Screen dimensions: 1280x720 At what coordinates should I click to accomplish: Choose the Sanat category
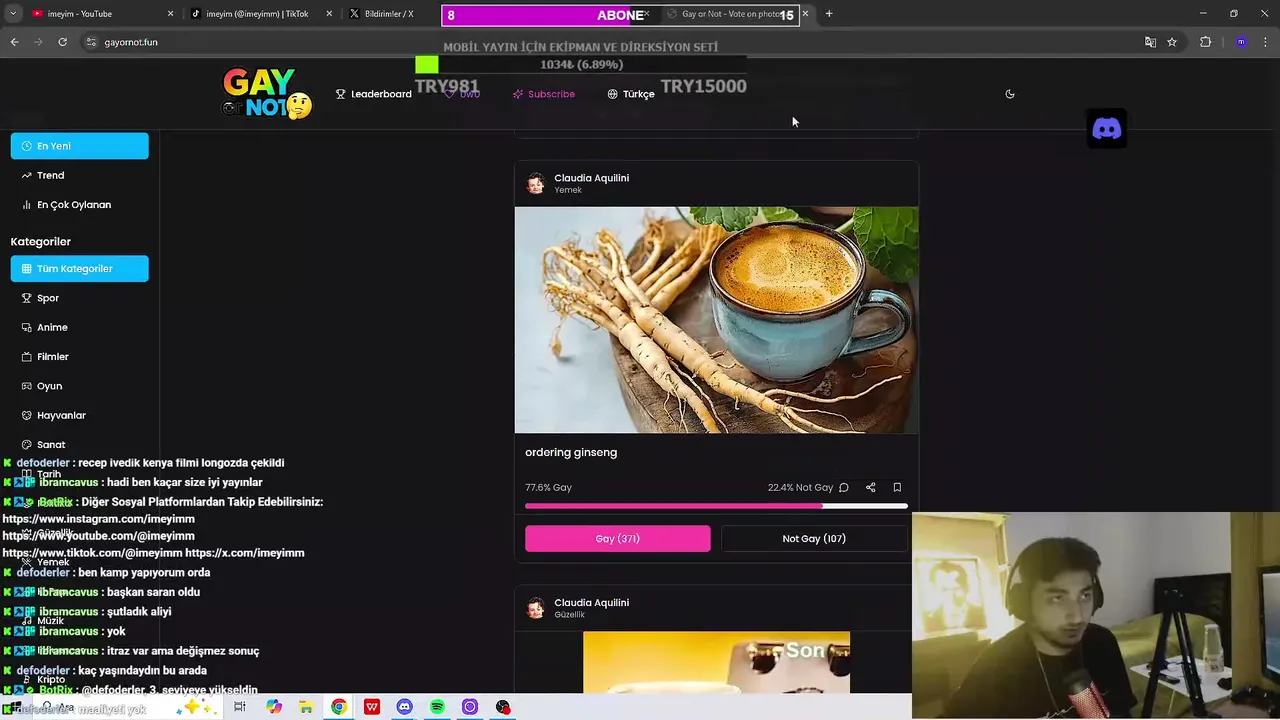(80, 444)
